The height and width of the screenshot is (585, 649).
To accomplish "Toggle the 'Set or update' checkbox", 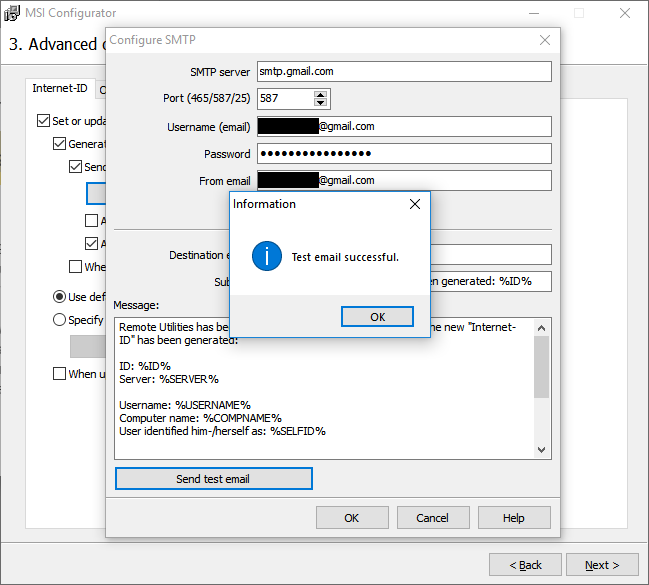I will click(x=43, y=121).
